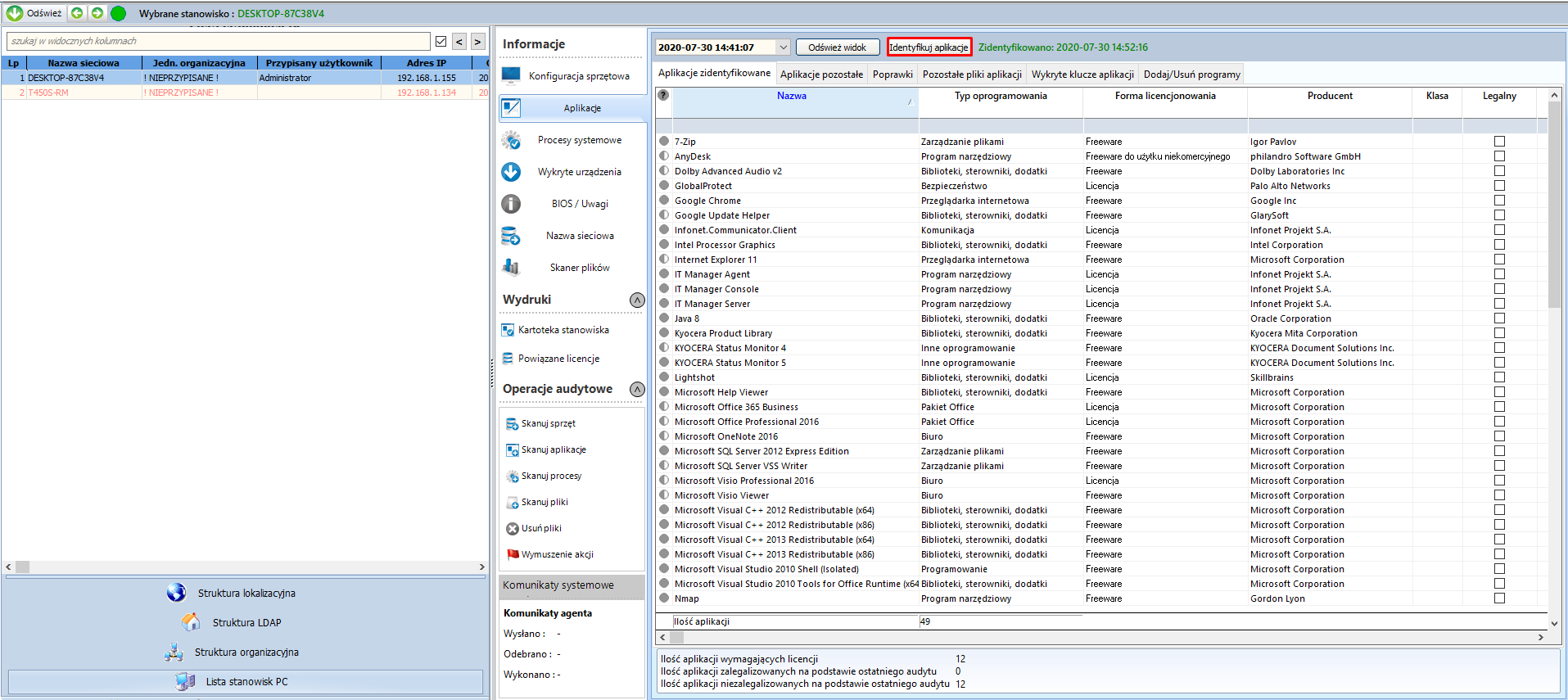Click the green Odśwież refresh icon

(x=15, y=13)
